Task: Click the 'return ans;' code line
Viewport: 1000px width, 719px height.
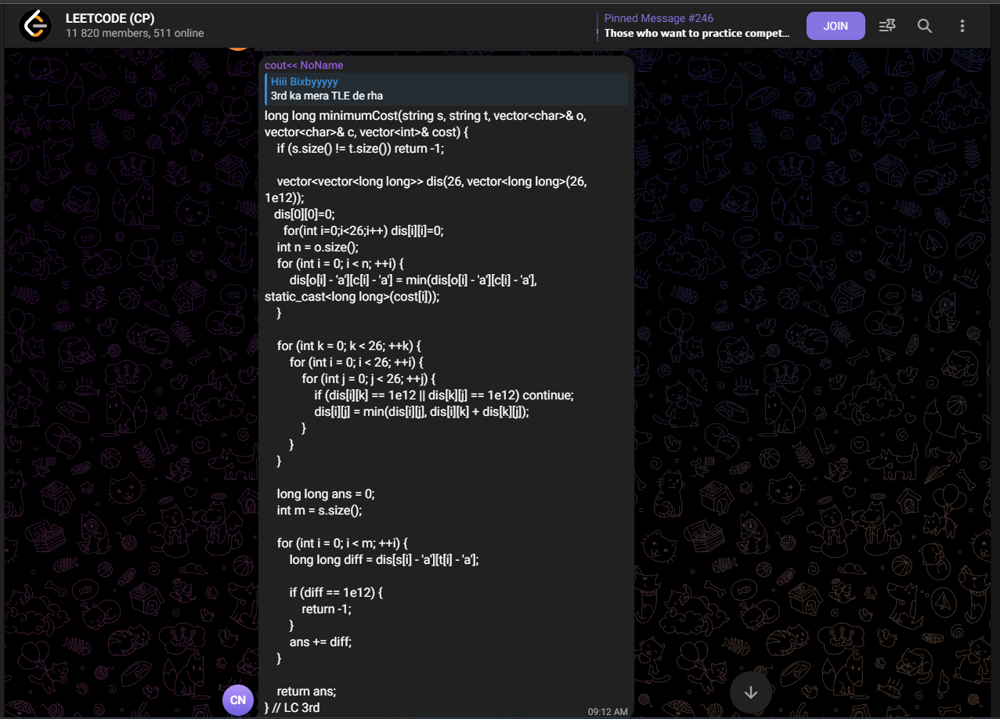Action: [306, 691]
